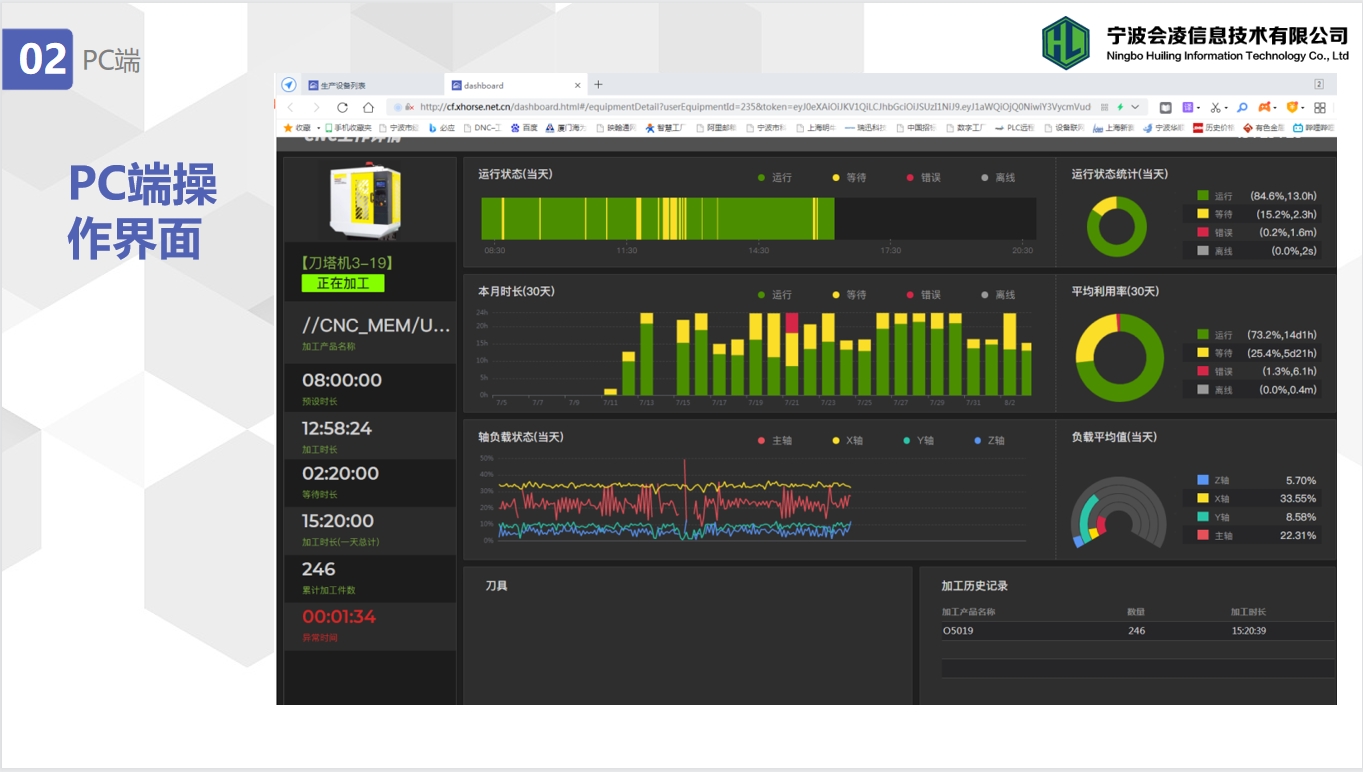1363x772 pixels.
Task: Open a new tab with the plus icon
Action: [x=598, y=85]
